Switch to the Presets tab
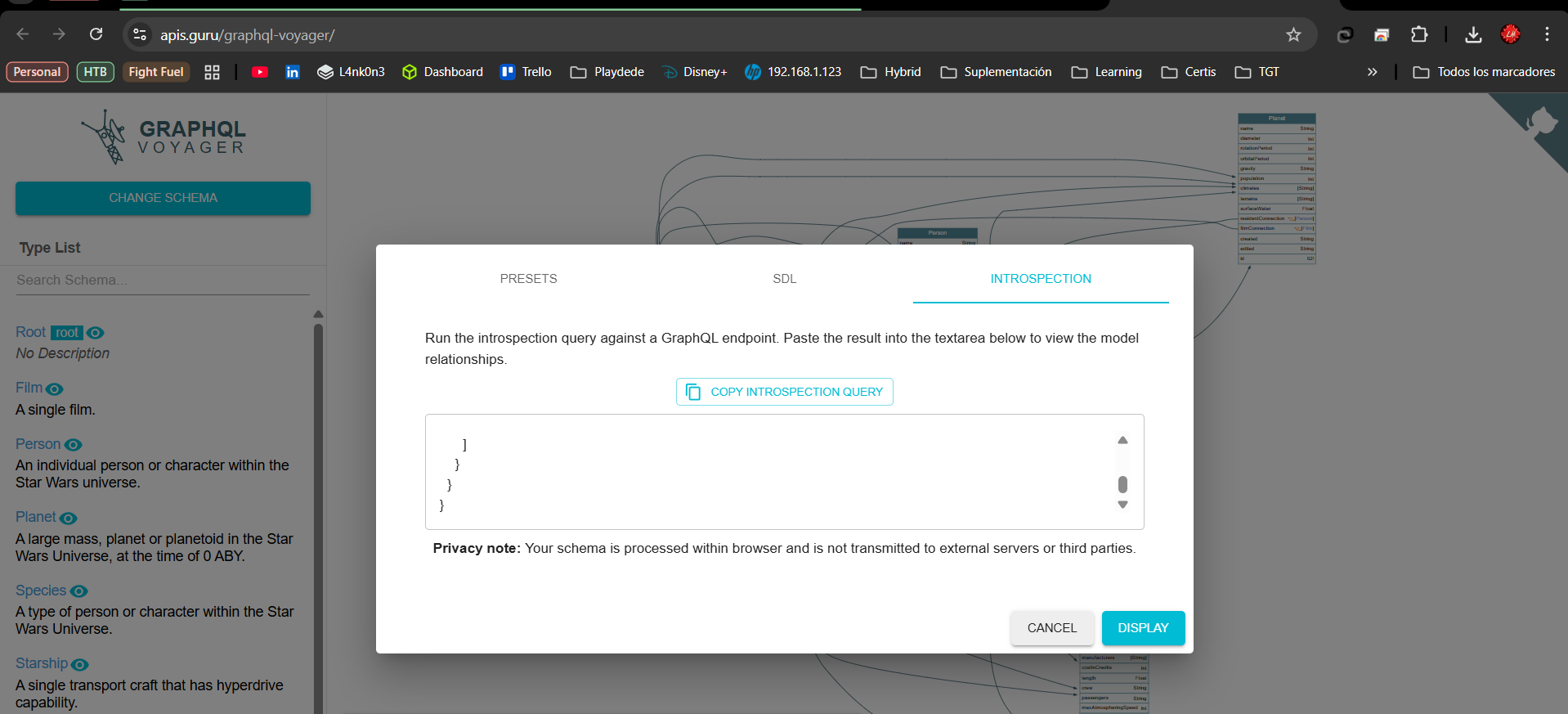This screenshot has height=714, width=1568. point(528,279)
